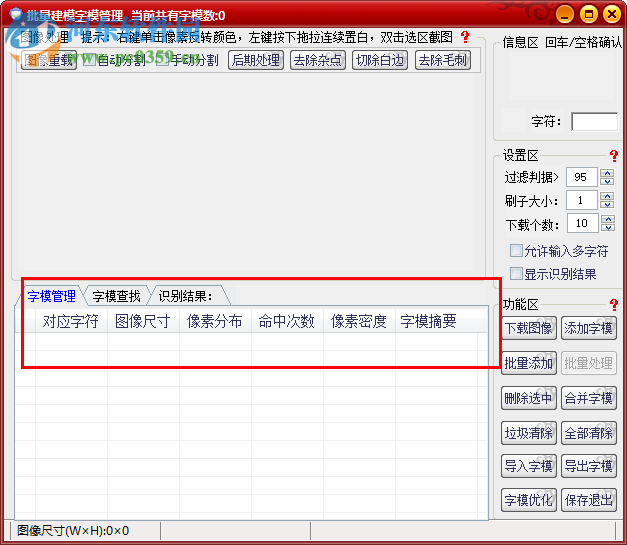Maximize the window with title bar button
The height and width of the screenshot is (545, 627).
click(589, 15)
